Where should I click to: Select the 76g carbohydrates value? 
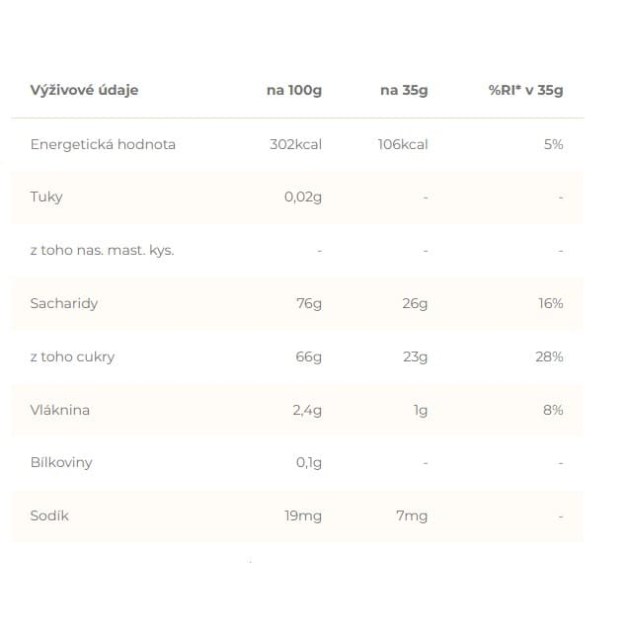click(309, 304)
